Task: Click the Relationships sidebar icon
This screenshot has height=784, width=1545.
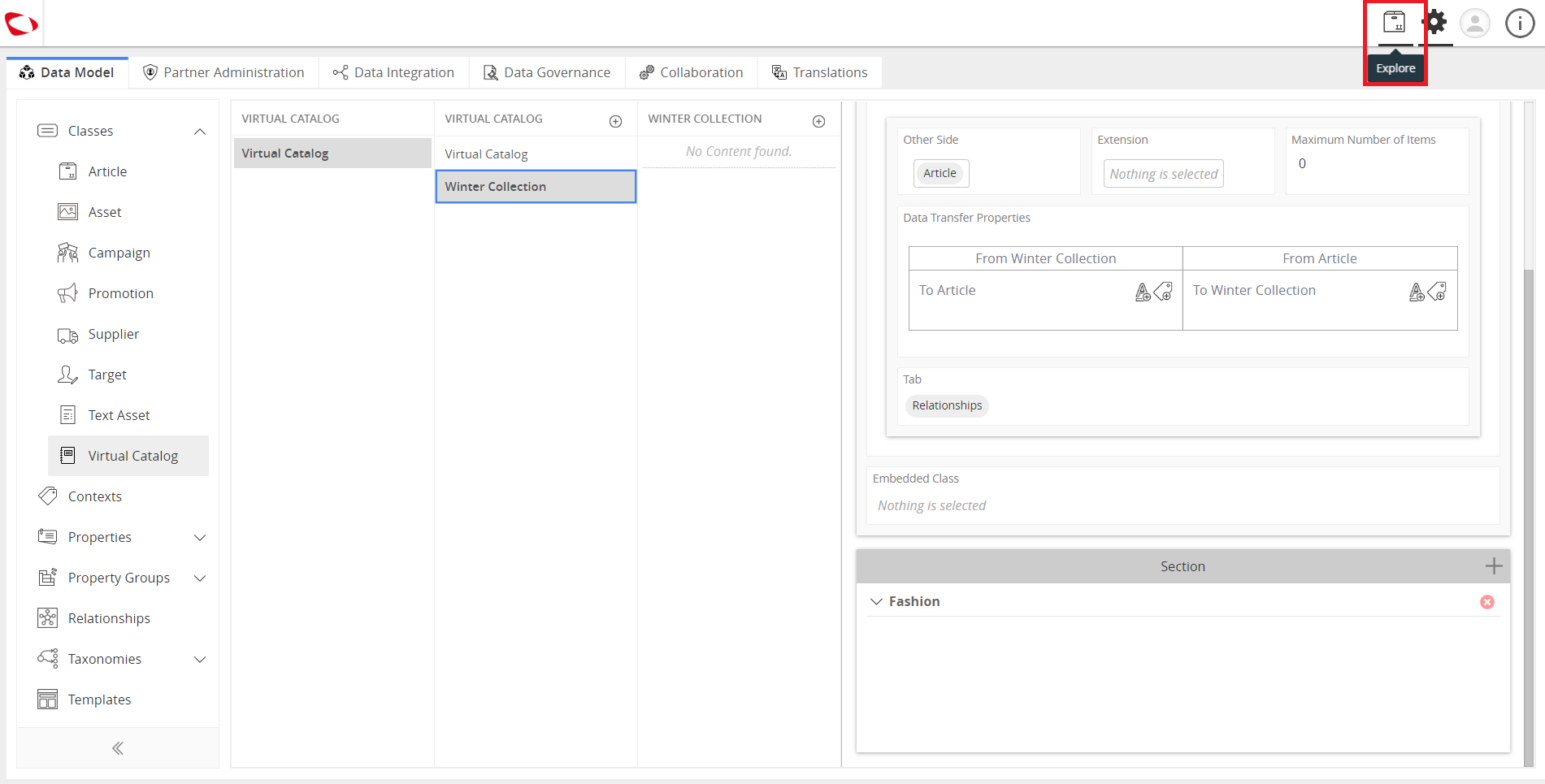Action: point(48,618)
